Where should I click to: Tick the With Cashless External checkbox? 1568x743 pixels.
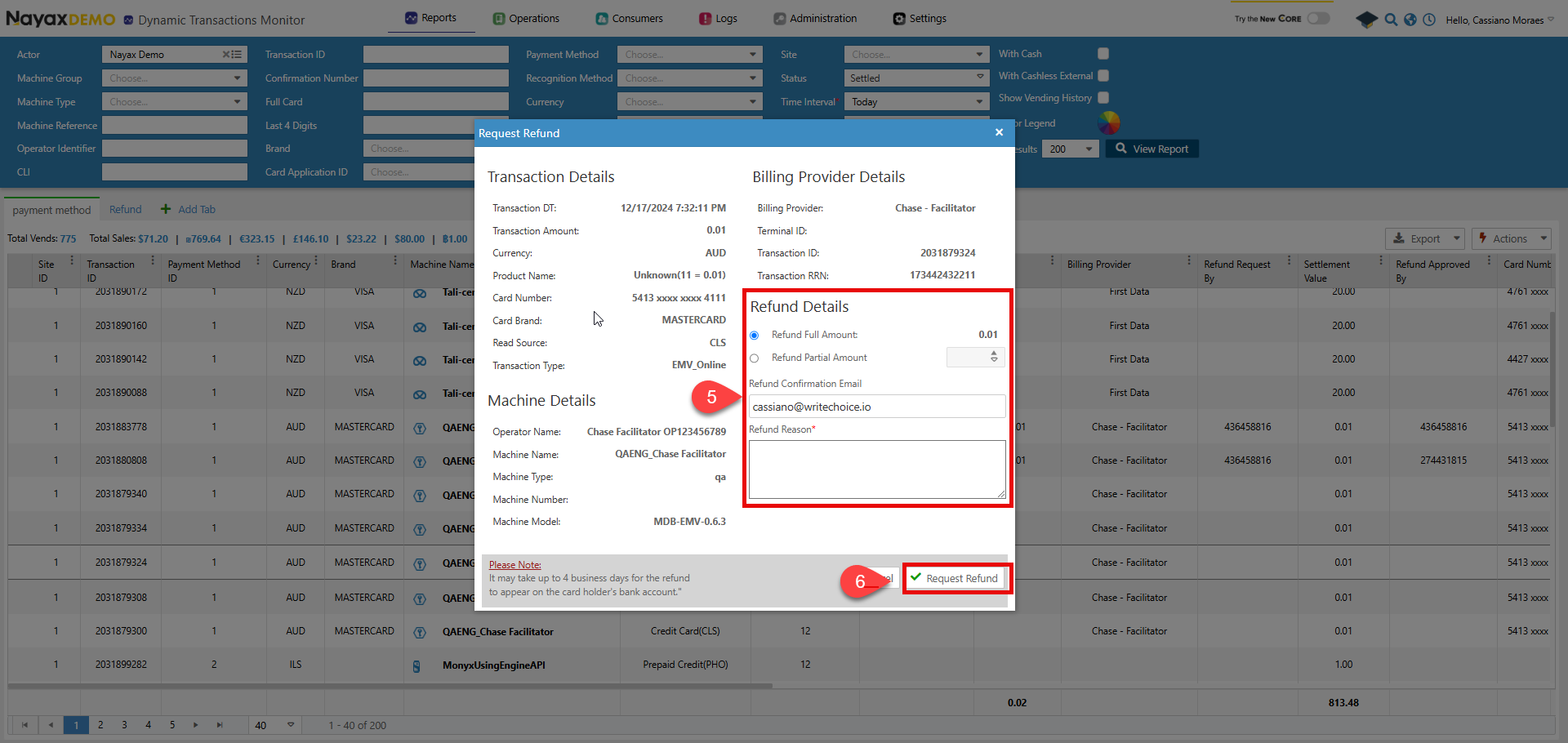click(1103, 76)
